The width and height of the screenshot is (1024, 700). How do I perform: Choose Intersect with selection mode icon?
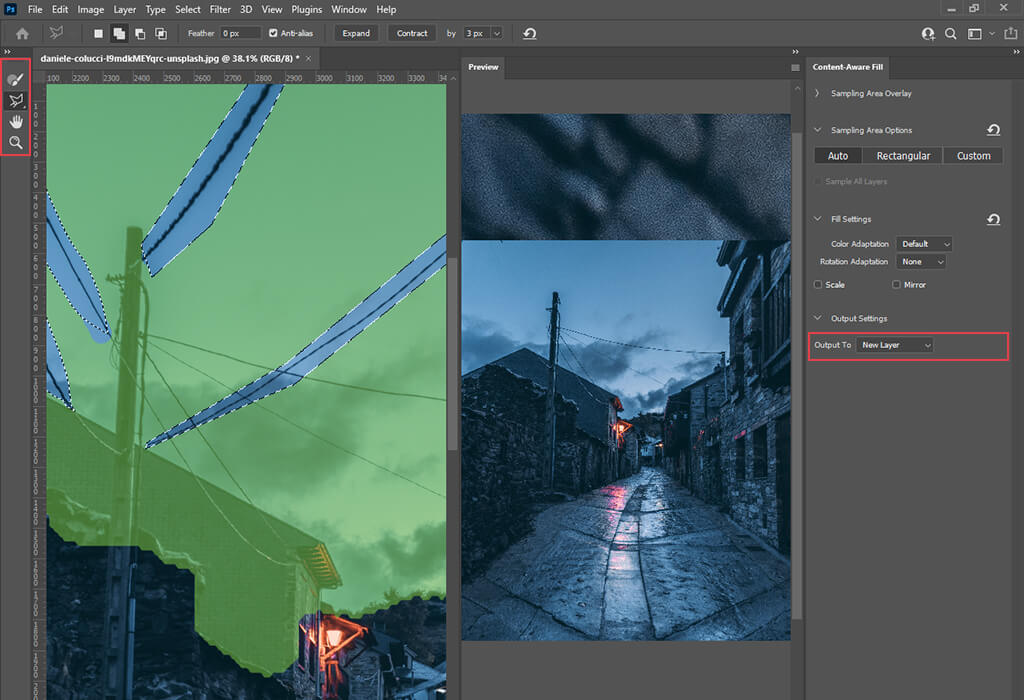point(161,33)
